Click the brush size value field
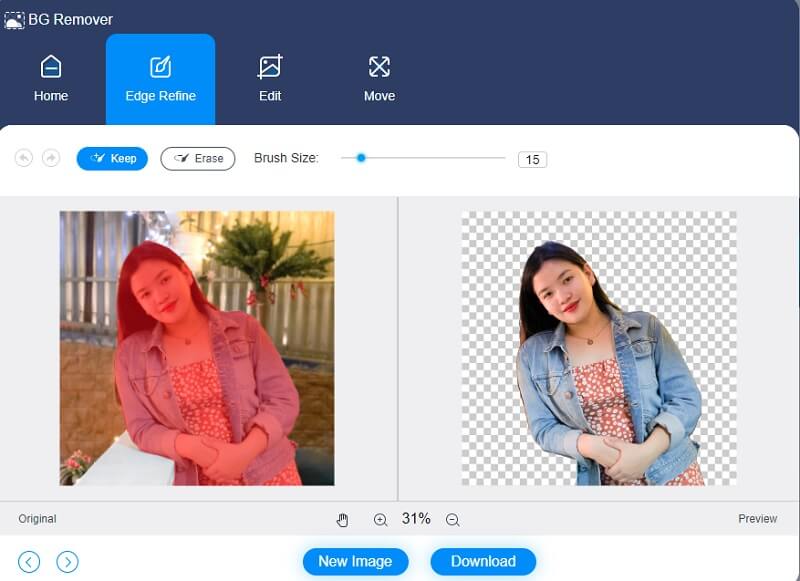This screenshot has height=581, width=800. (533, 158)
